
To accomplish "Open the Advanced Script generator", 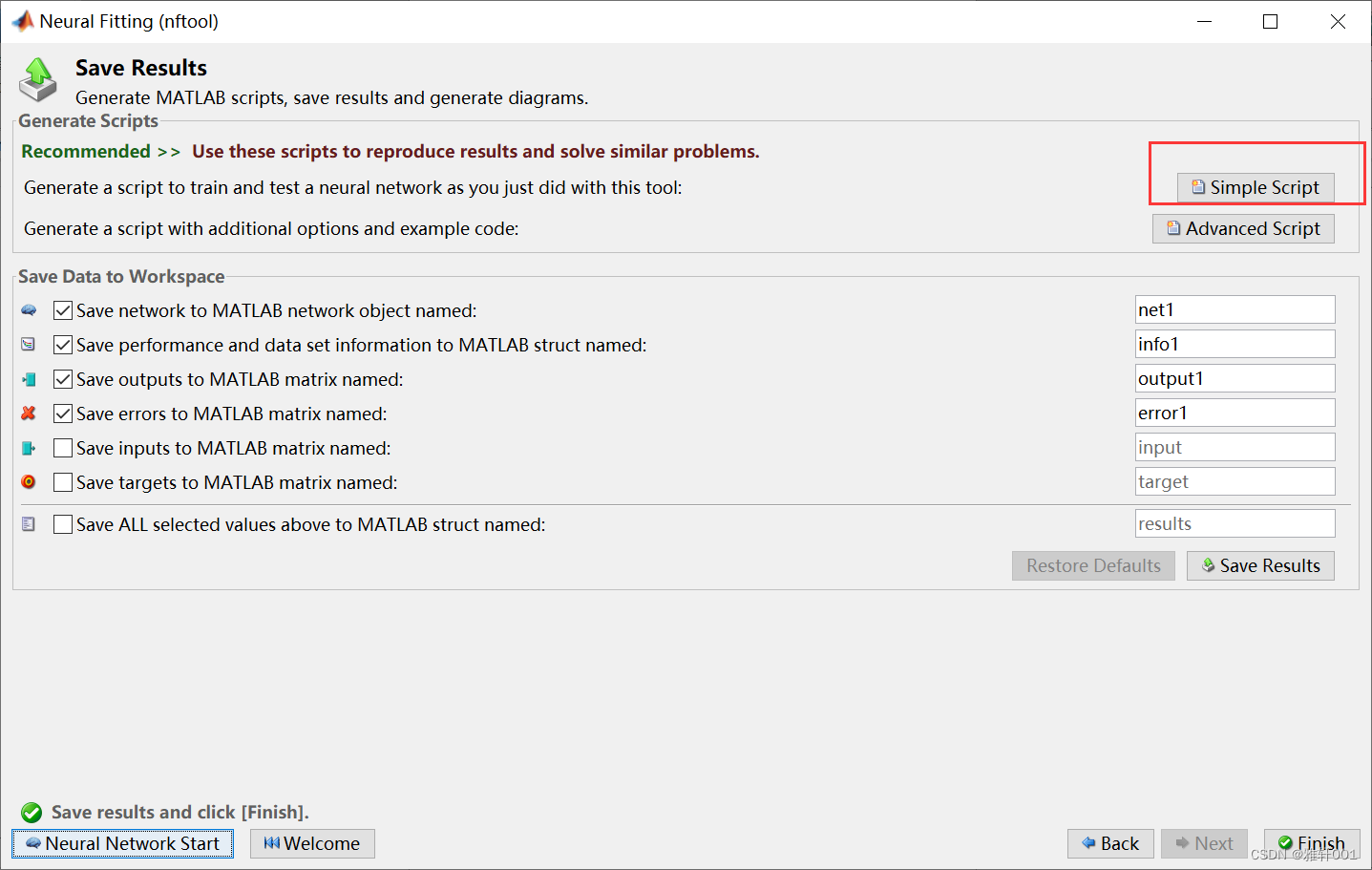I will point(1243,228).
